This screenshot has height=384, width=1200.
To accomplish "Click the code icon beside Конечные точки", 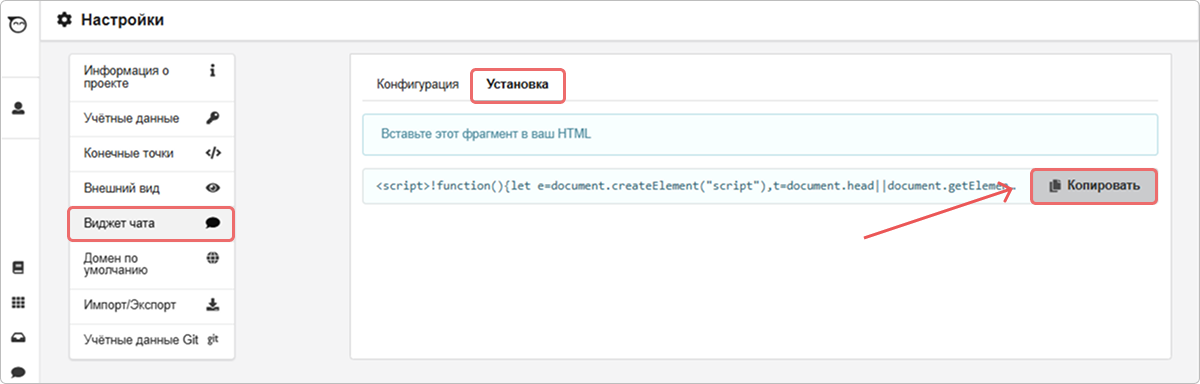I will point(212,153).
